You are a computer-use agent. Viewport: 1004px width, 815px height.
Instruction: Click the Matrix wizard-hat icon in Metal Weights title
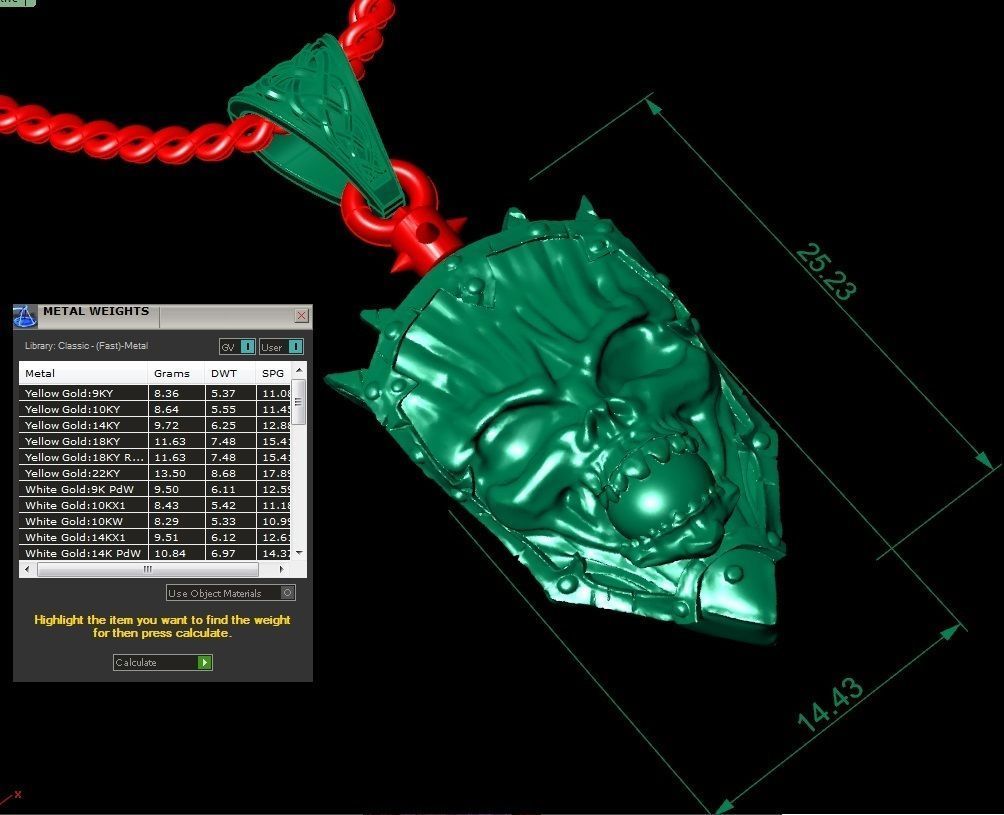(24, 316)
